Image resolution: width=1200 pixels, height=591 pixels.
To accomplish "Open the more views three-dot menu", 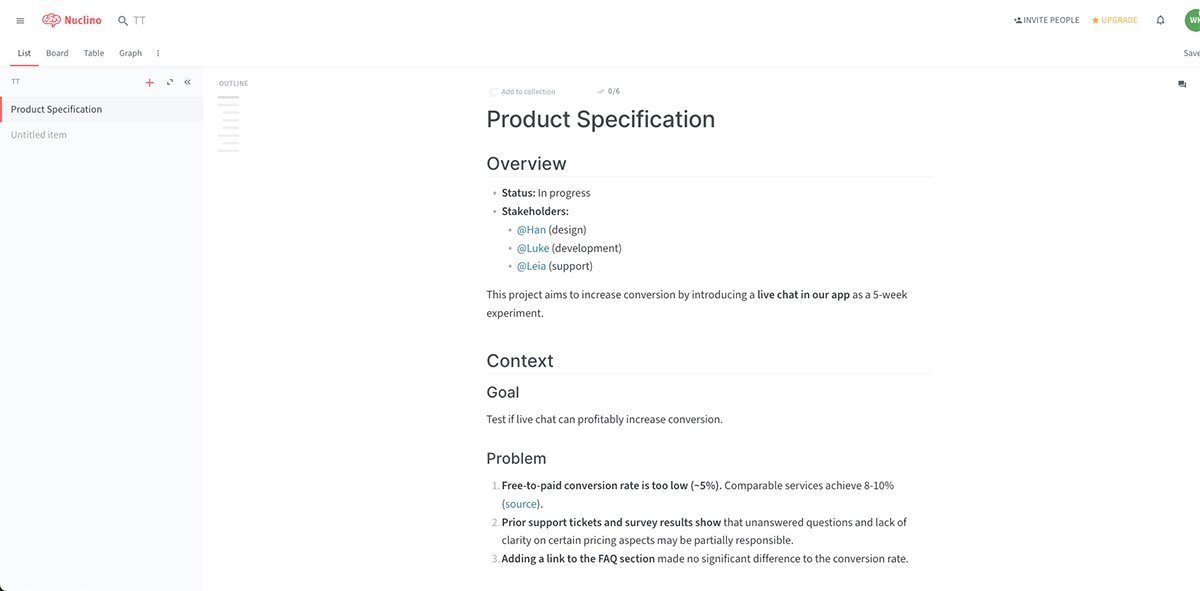I will coord(158,54).
